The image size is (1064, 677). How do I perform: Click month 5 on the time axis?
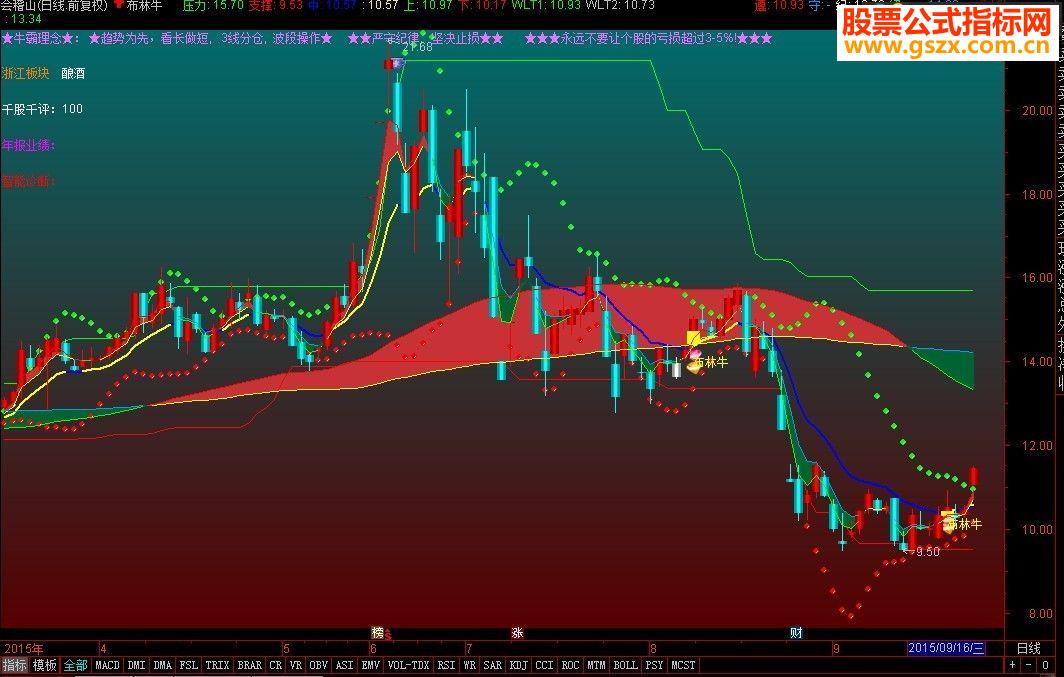click(287, 648)
